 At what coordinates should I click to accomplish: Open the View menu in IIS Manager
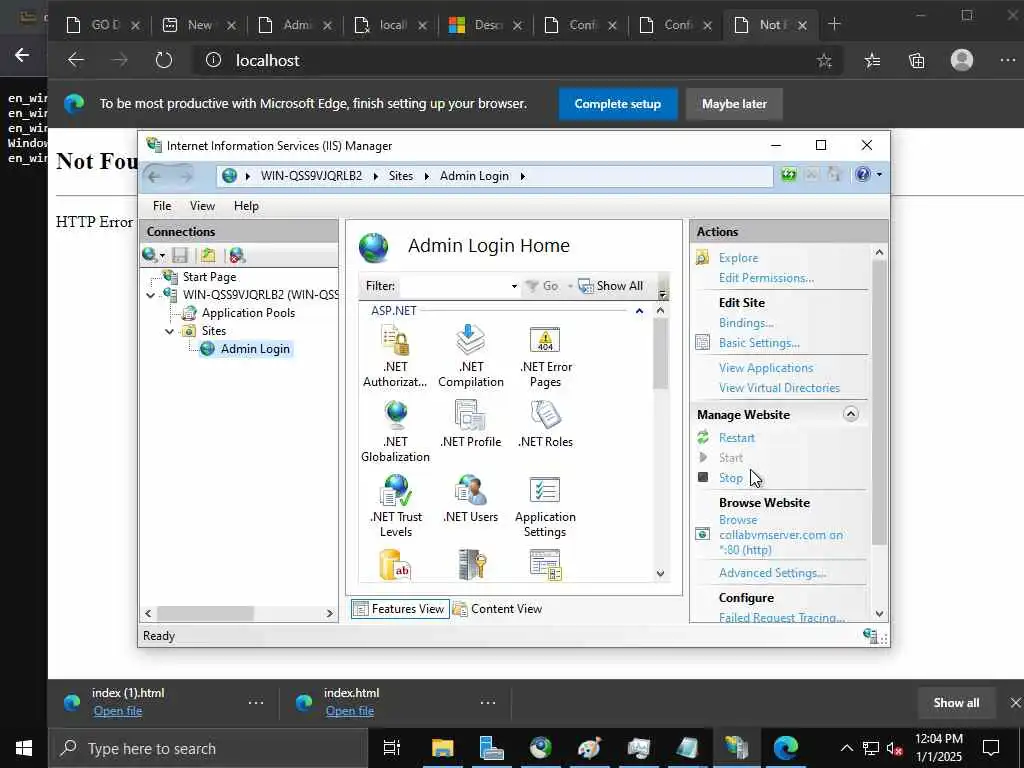tap(202, 206)
